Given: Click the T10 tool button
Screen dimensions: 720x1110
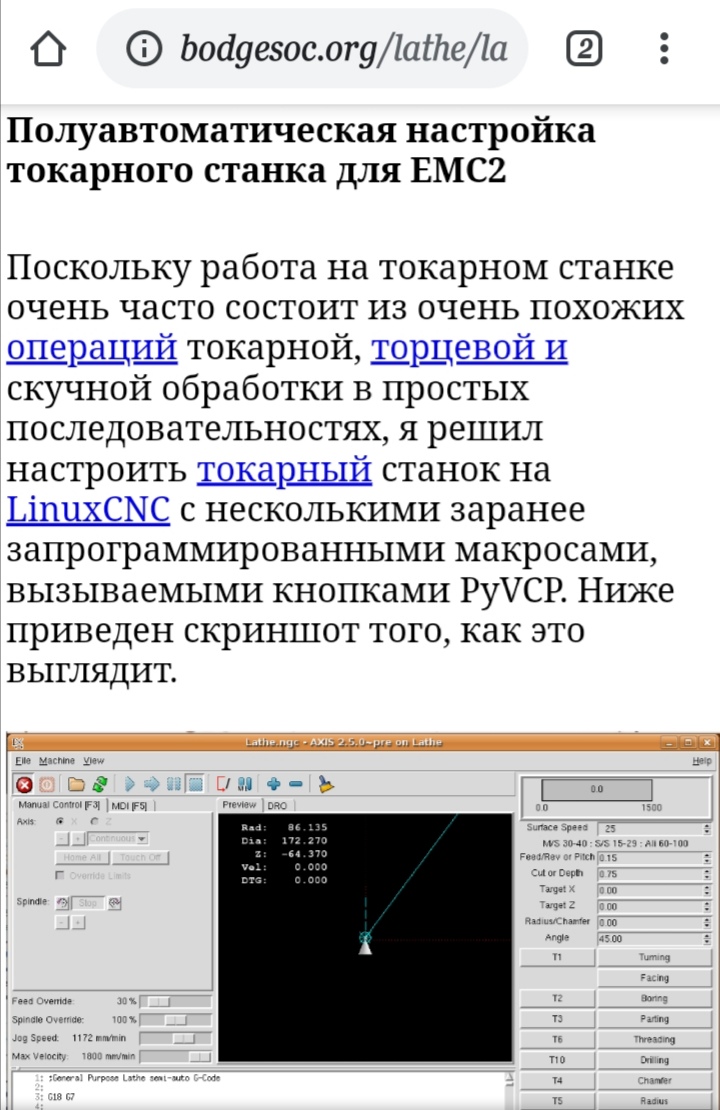Looking at the screenshot, I should click(557, 1060).
